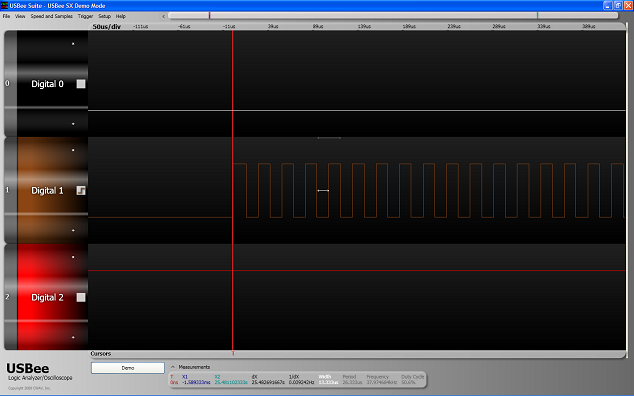Image resolution: width=634 pixels, height=396 pixels.
Task: Toggle Digital 2 trigger setting box
Action: [x=81, y=297]
